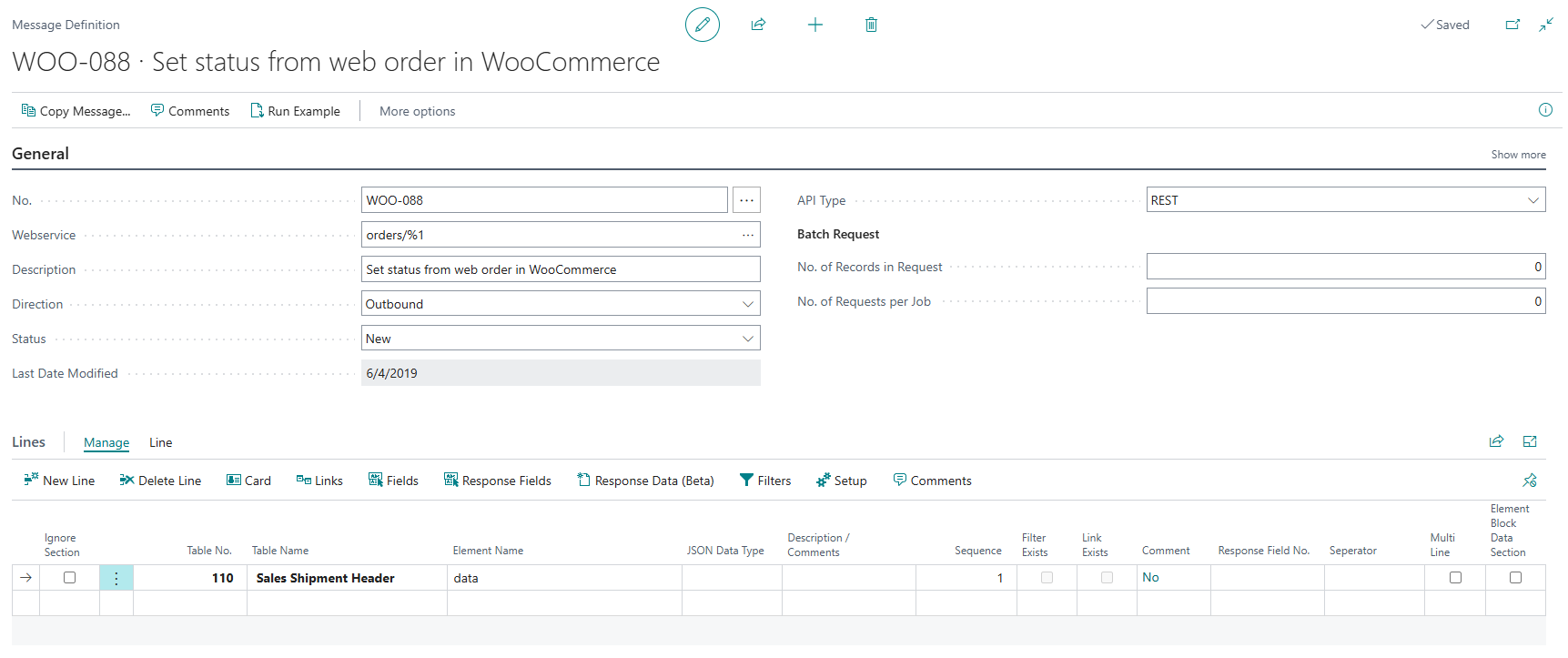1568x658 pixels.
Task: Open row options menu for data line
Action: [x=116, y=578]
